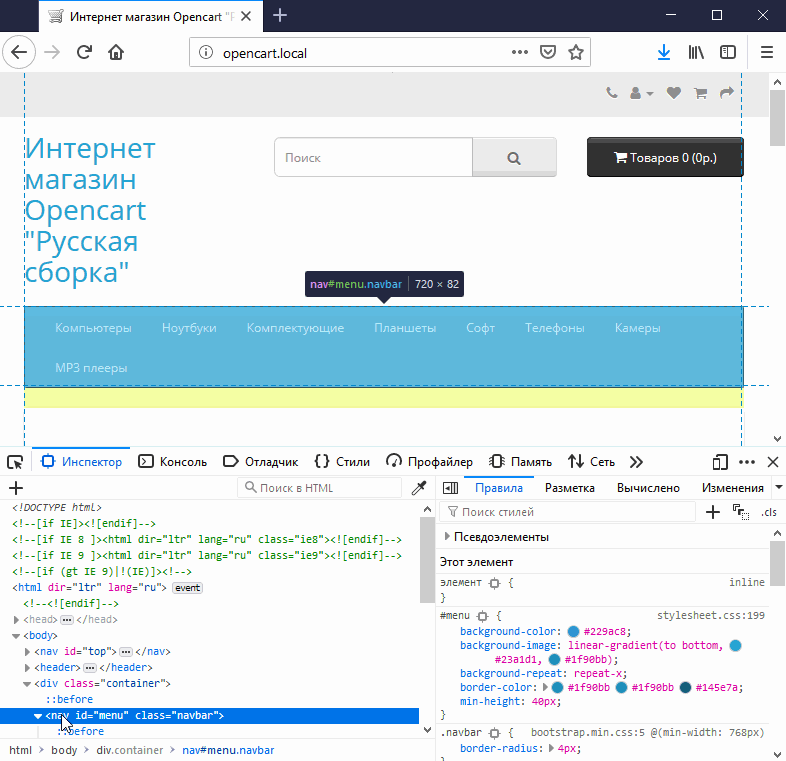Switch to the Стили devtools tab

point(342,462)
